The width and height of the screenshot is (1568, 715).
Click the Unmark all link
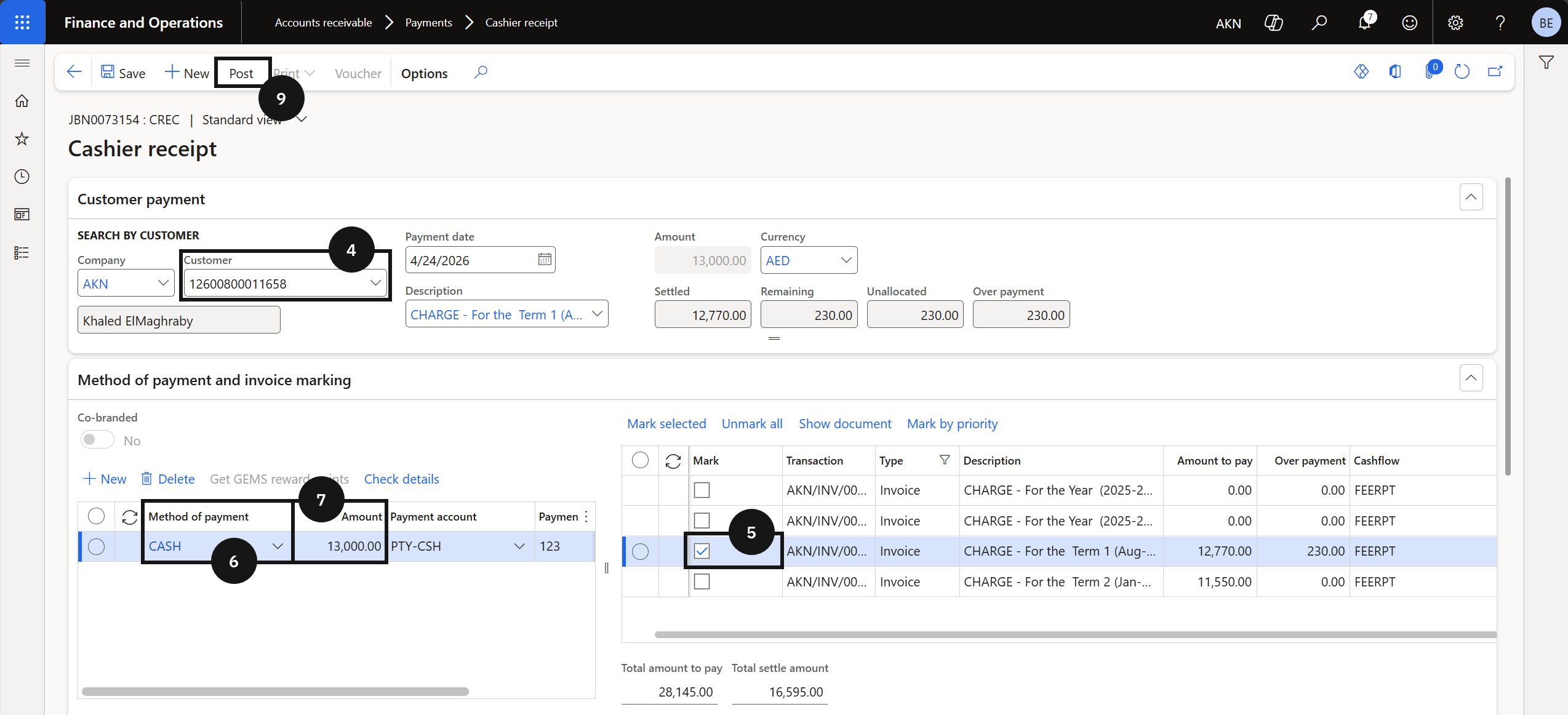click(x=752, y=424)
